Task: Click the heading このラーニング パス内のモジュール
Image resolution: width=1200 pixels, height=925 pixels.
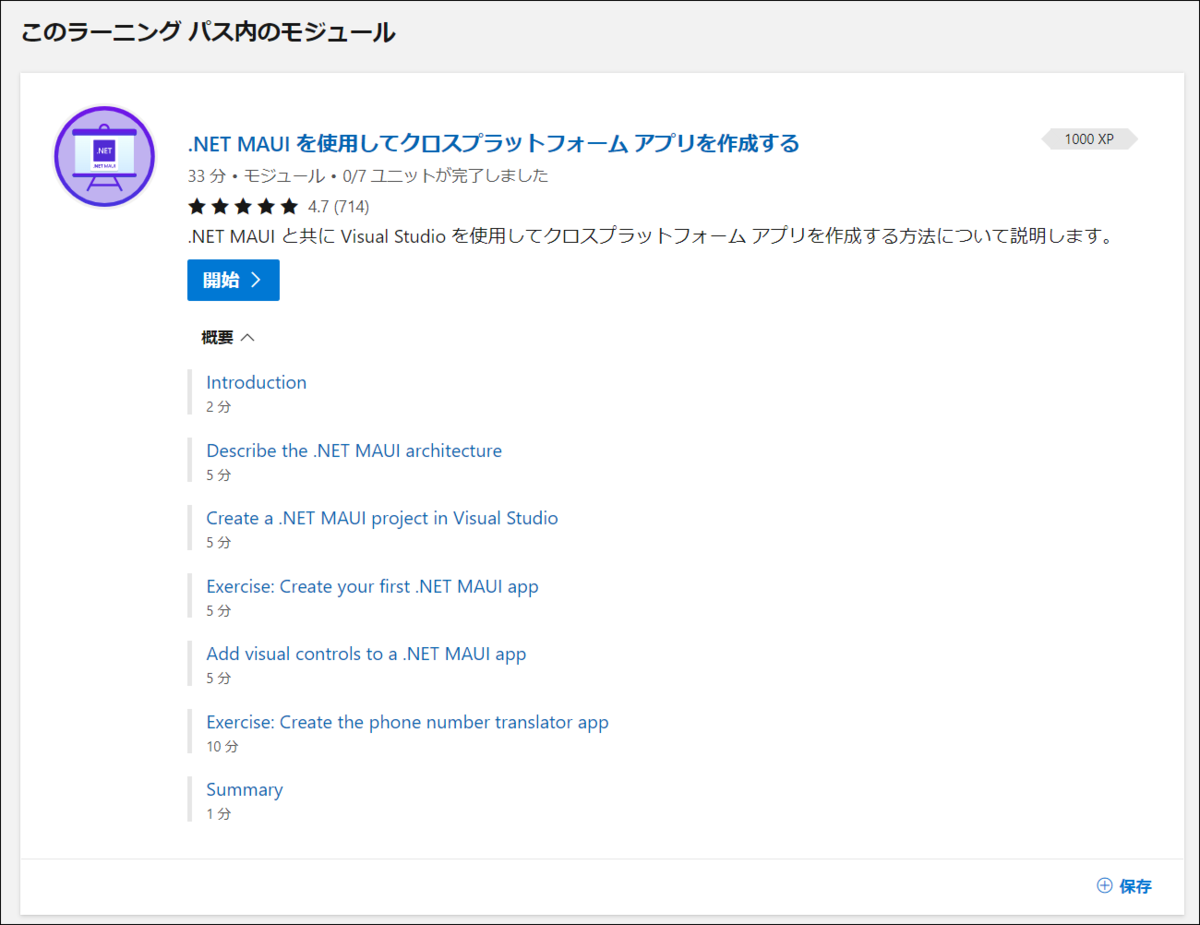Action: 208,32
